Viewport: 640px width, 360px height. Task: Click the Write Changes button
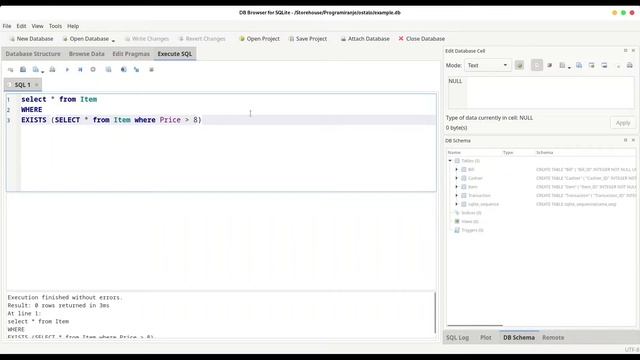(147, 39)
